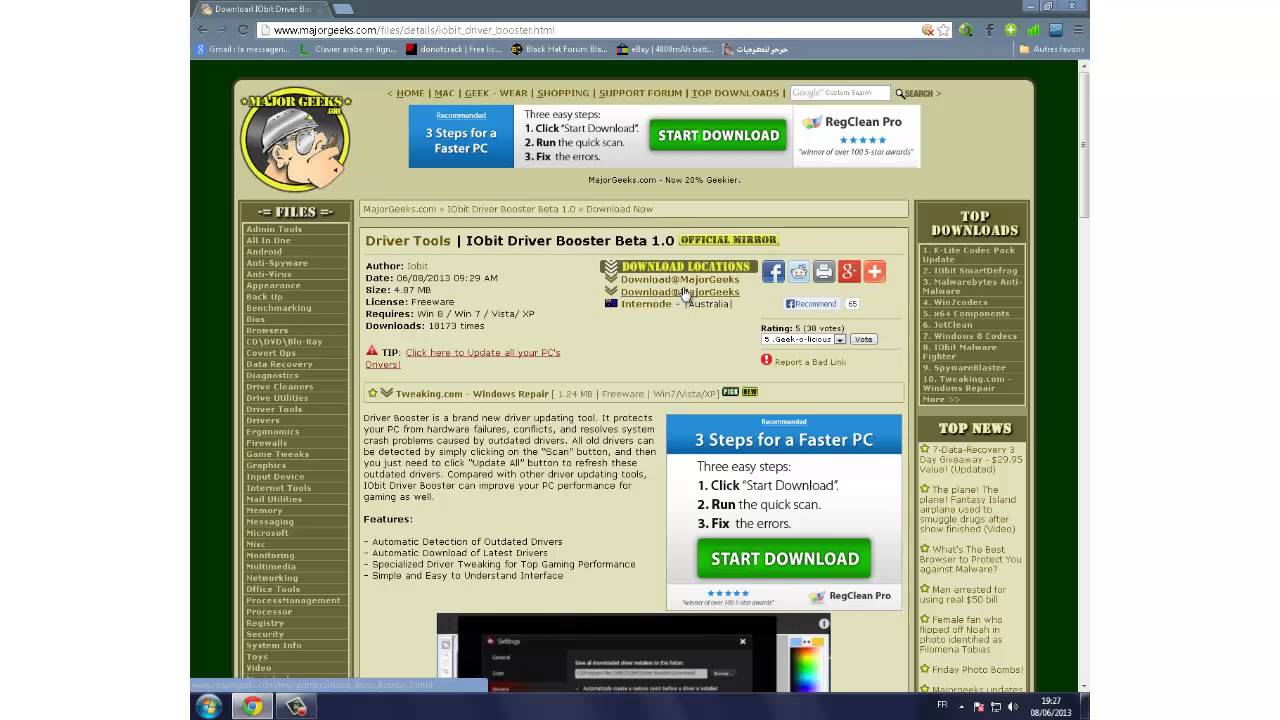The width and height of the screenshot is (1280, 720).
Task: Open Firewalls category in sidebar
Action: click(267, 443)
